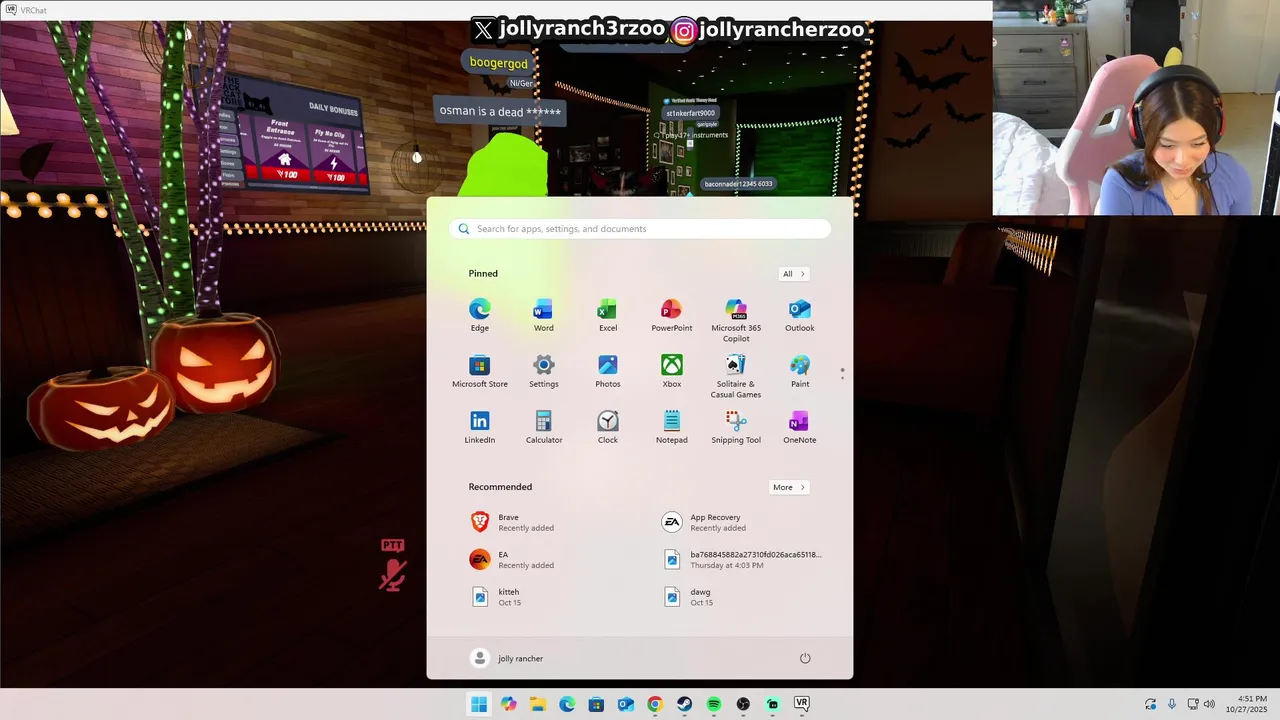Screen dimensions: 1280x720
Task: Click the Daily Bonuses board in VRChat
Action: [x=292, y=135]
